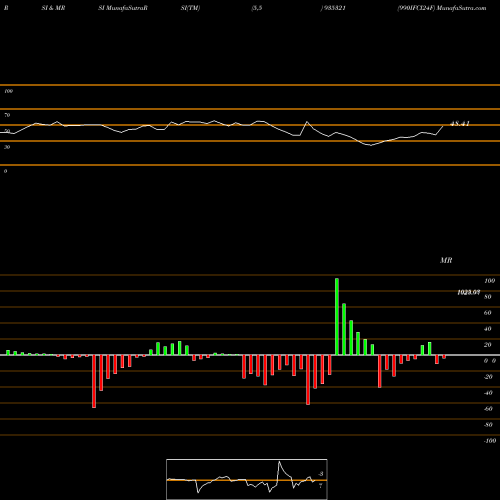Viewport: 500px width, 500px height.
Task: Click the RSI panel 30 level label
Action: coord(7,147)
